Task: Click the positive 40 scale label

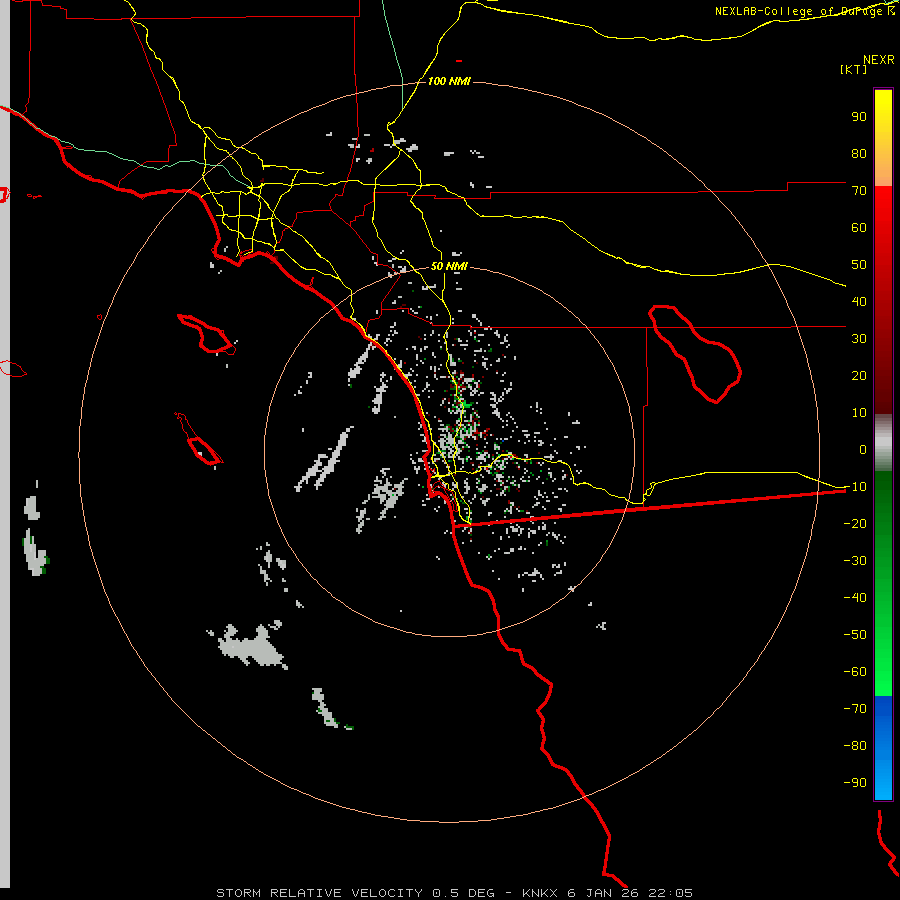Action: click(859, 301)
